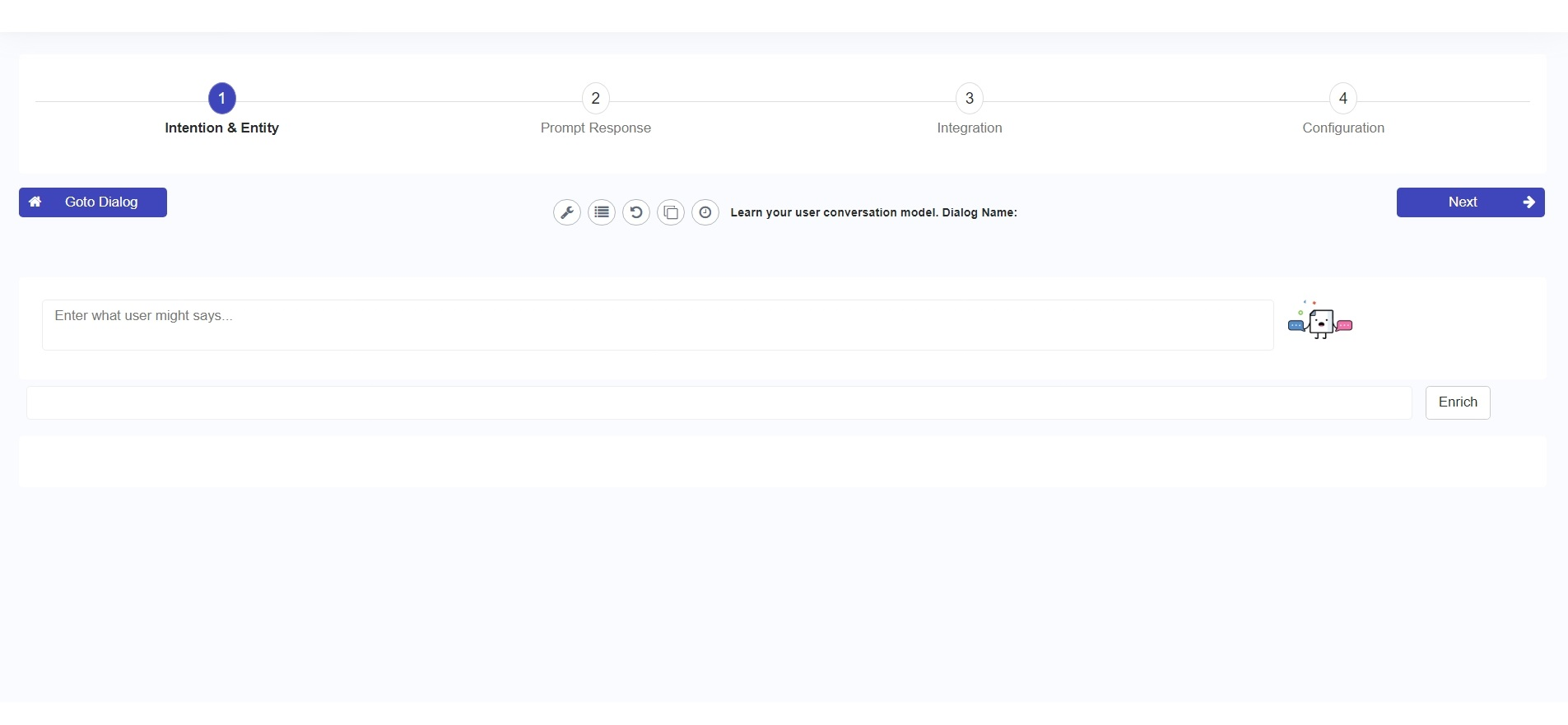
Task: Switch to the Prompt Response label
Action: tap(595, 128)
